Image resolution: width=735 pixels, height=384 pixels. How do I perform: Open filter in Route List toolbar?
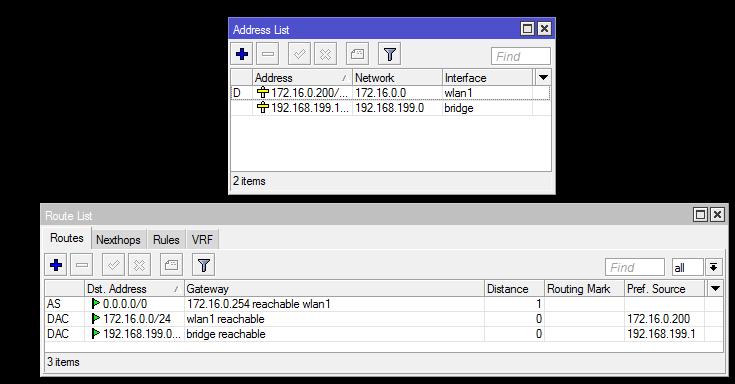tap(203, 265)
